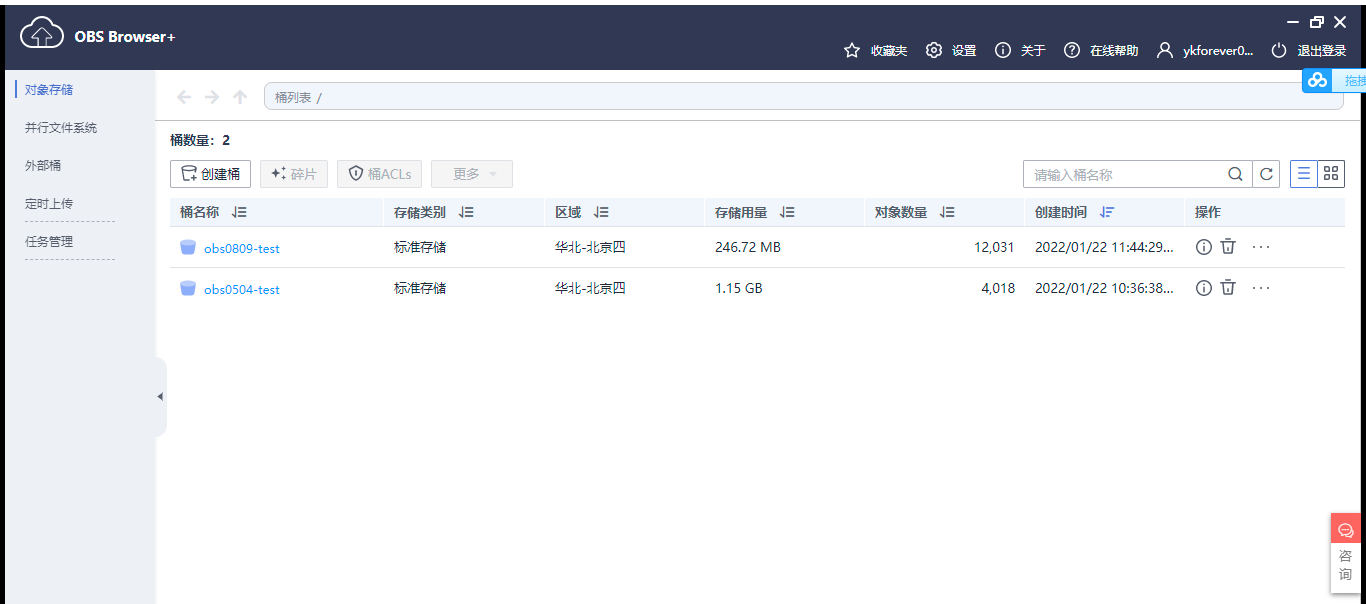Click 华北-北京四 in obs0504-test row
Image resolution: width=1366 pixels, height=604 pixels.
click(x=590, y=288)
